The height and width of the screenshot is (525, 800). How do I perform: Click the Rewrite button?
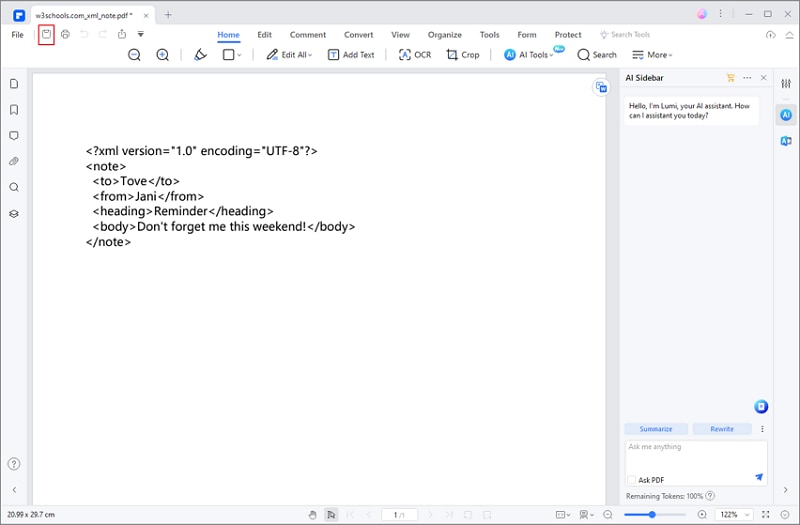tap(722, 429)
